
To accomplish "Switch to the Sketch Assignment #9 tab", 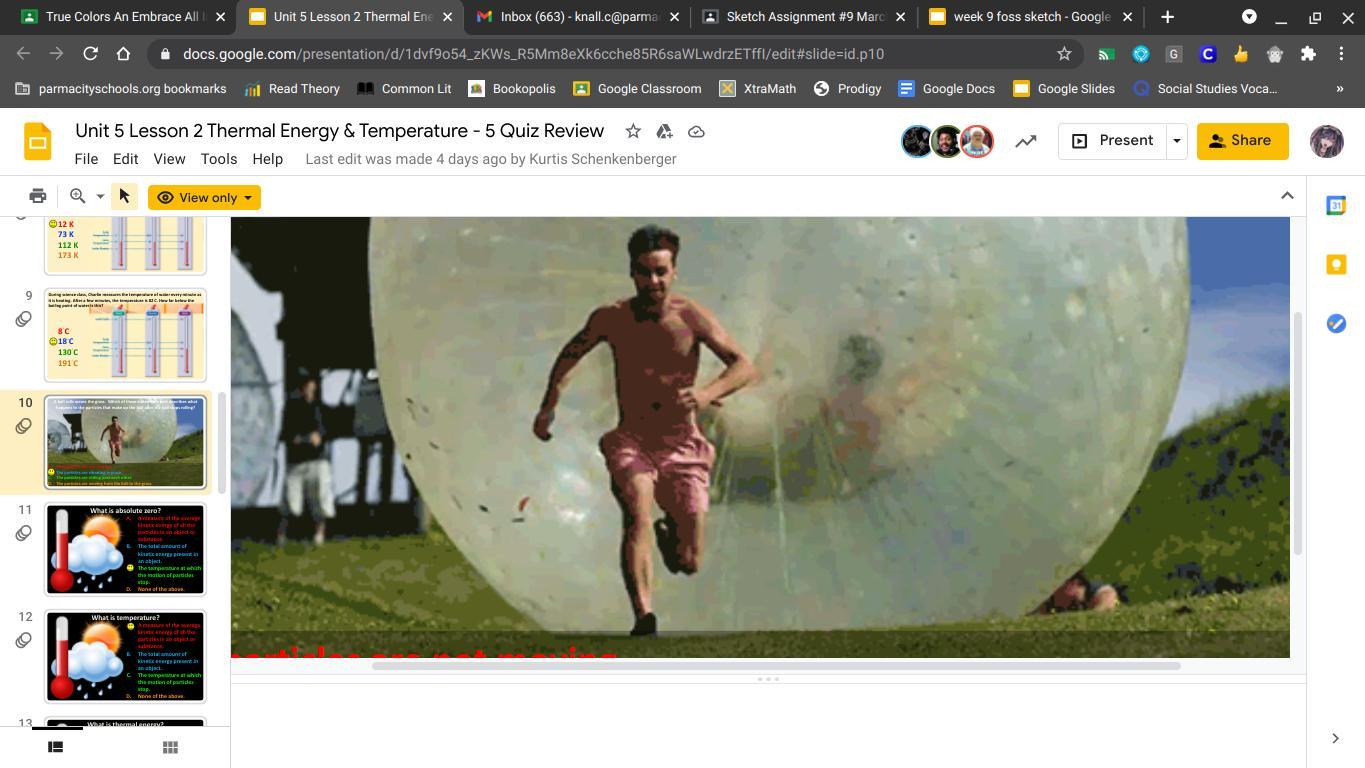I will tap(805, 17).
